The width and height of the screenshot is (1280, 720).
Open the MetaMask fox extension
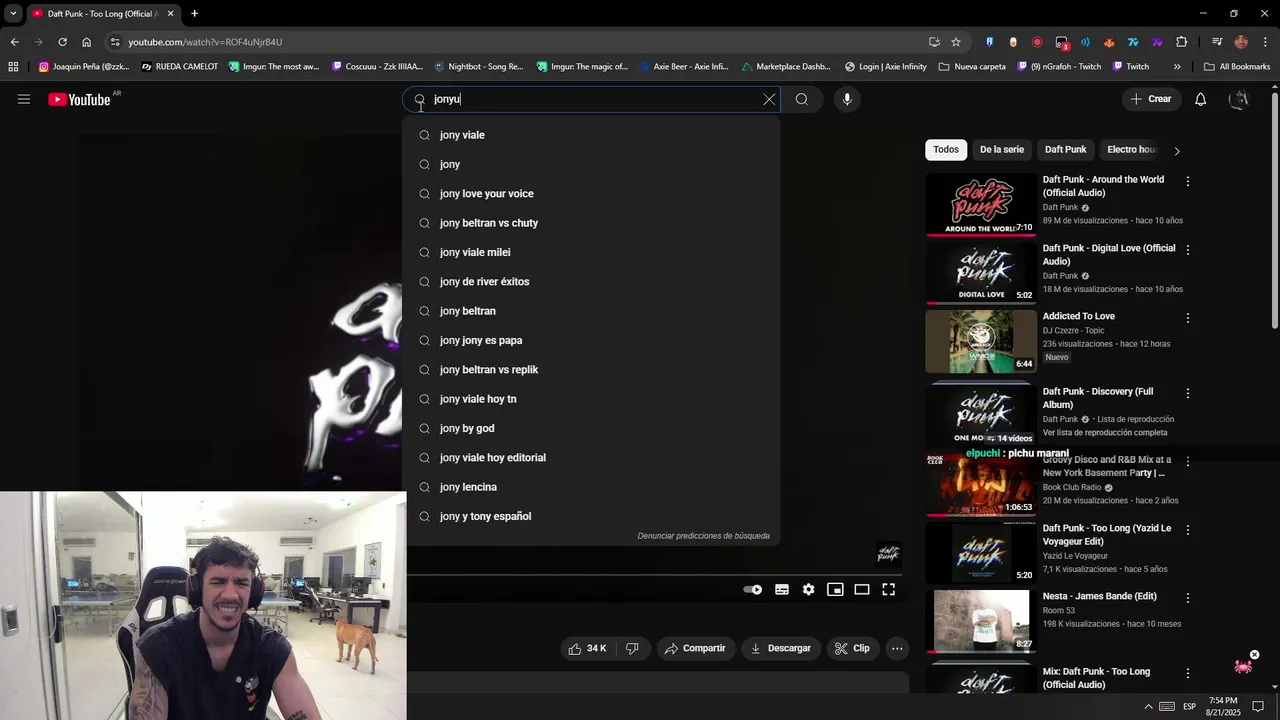tap(1109, 42)
